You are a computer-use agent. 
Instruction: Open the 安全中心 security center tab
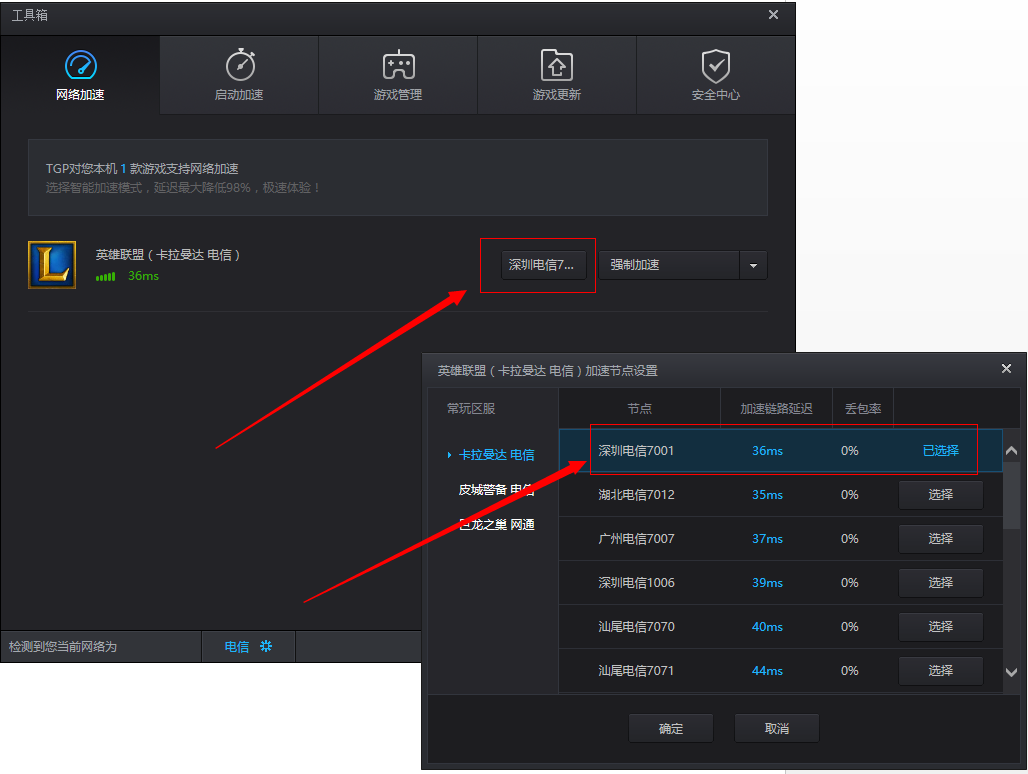(716, 75)
